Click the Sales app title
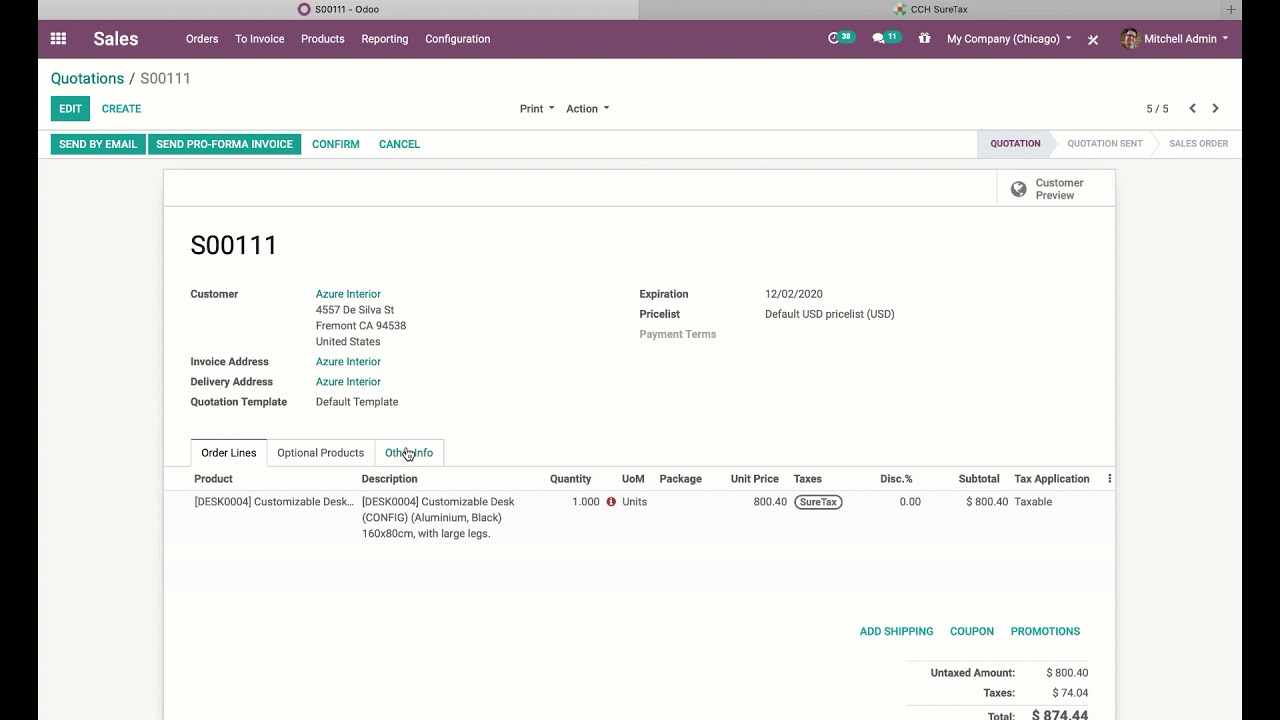Viewport: 1280px width, 720px height. pos(116,39)
